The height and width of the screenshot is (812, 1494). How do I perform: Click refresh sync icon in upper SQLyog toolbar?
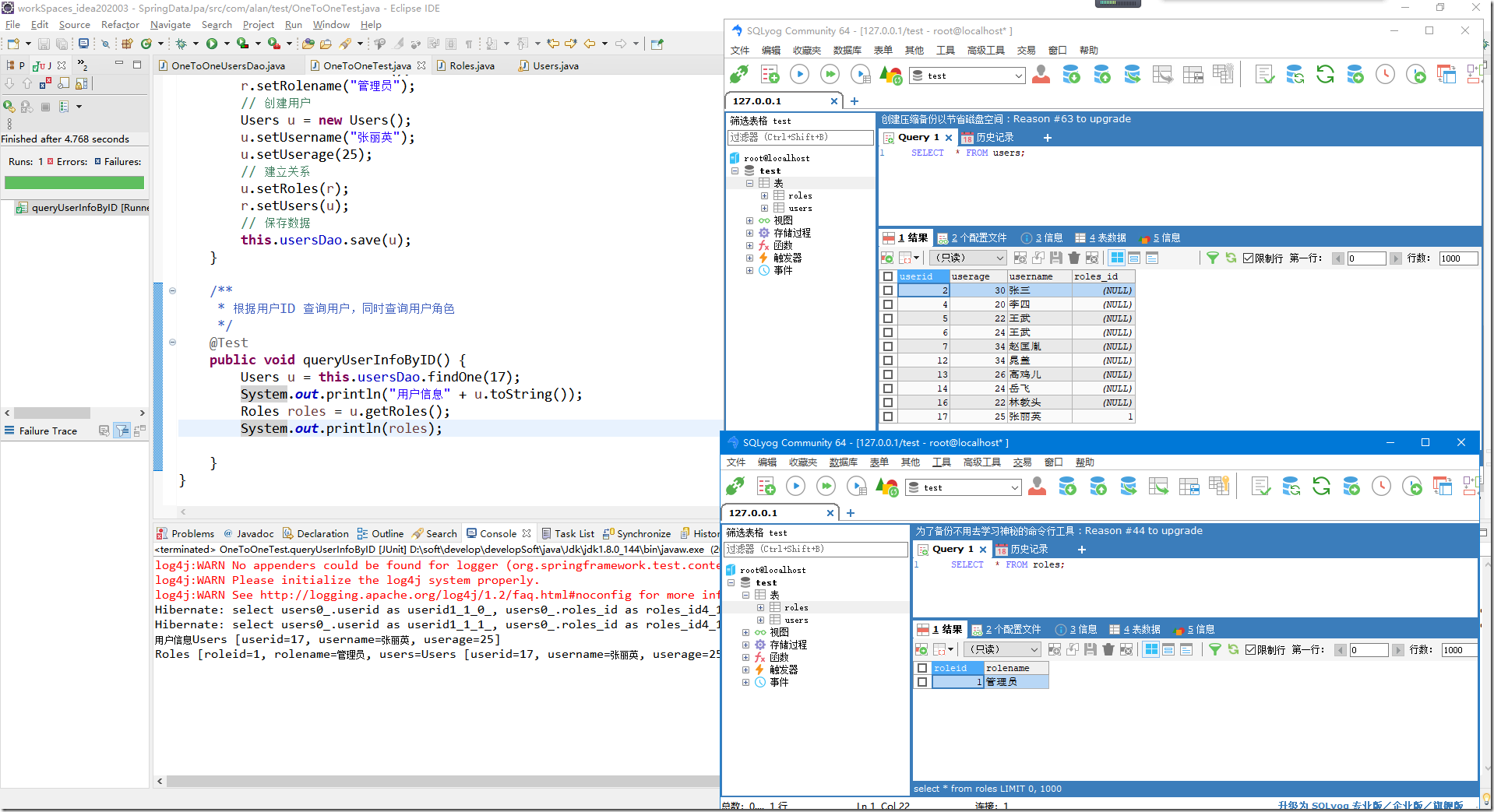(x=1325, y=75)
